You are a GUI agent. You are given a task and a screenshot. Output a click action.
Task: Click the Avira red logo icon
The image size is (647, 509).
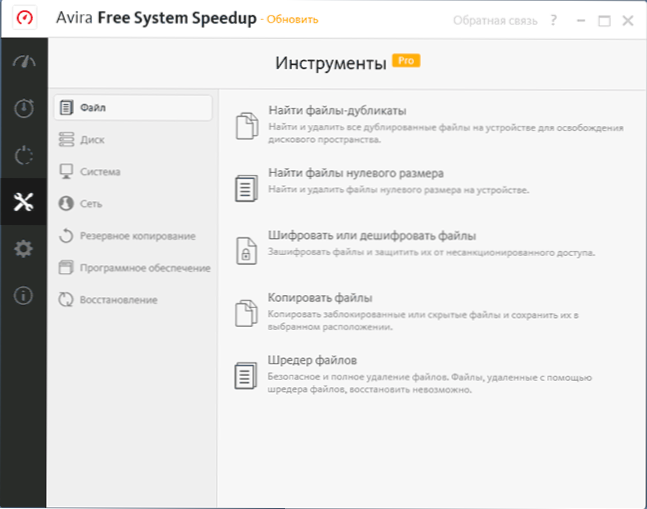click(25, 18)
